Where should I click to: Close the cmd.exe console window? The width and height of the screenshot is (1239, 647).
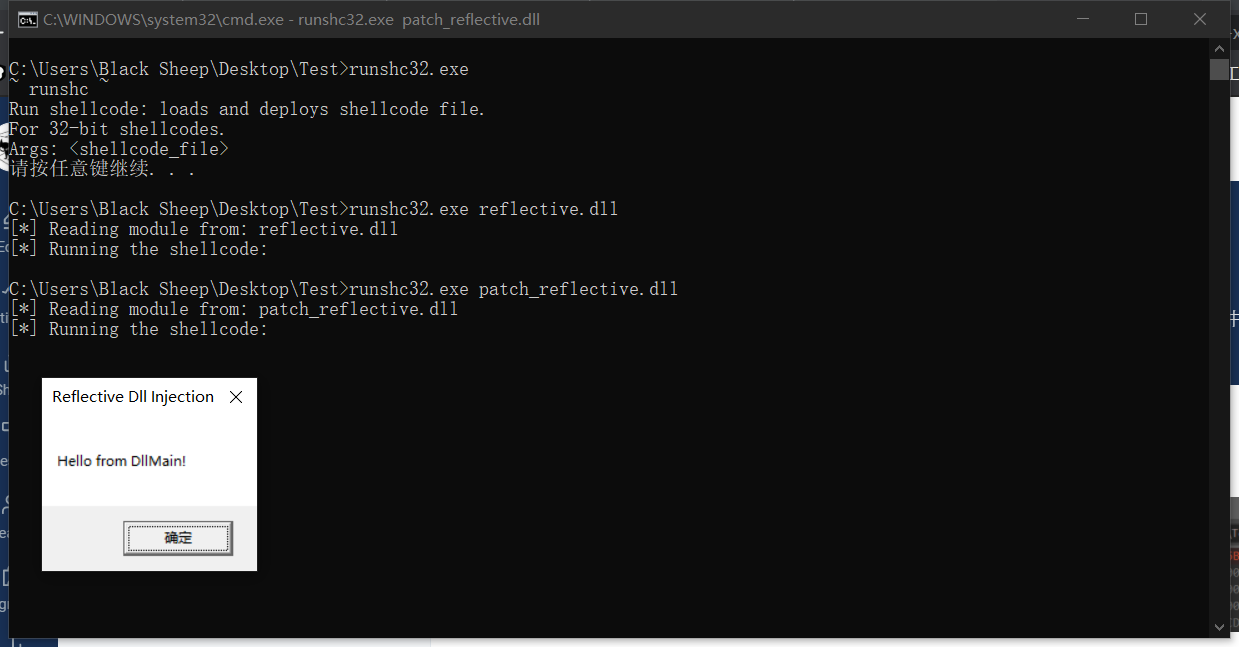pyautogui.click(x=1200, y=19)
